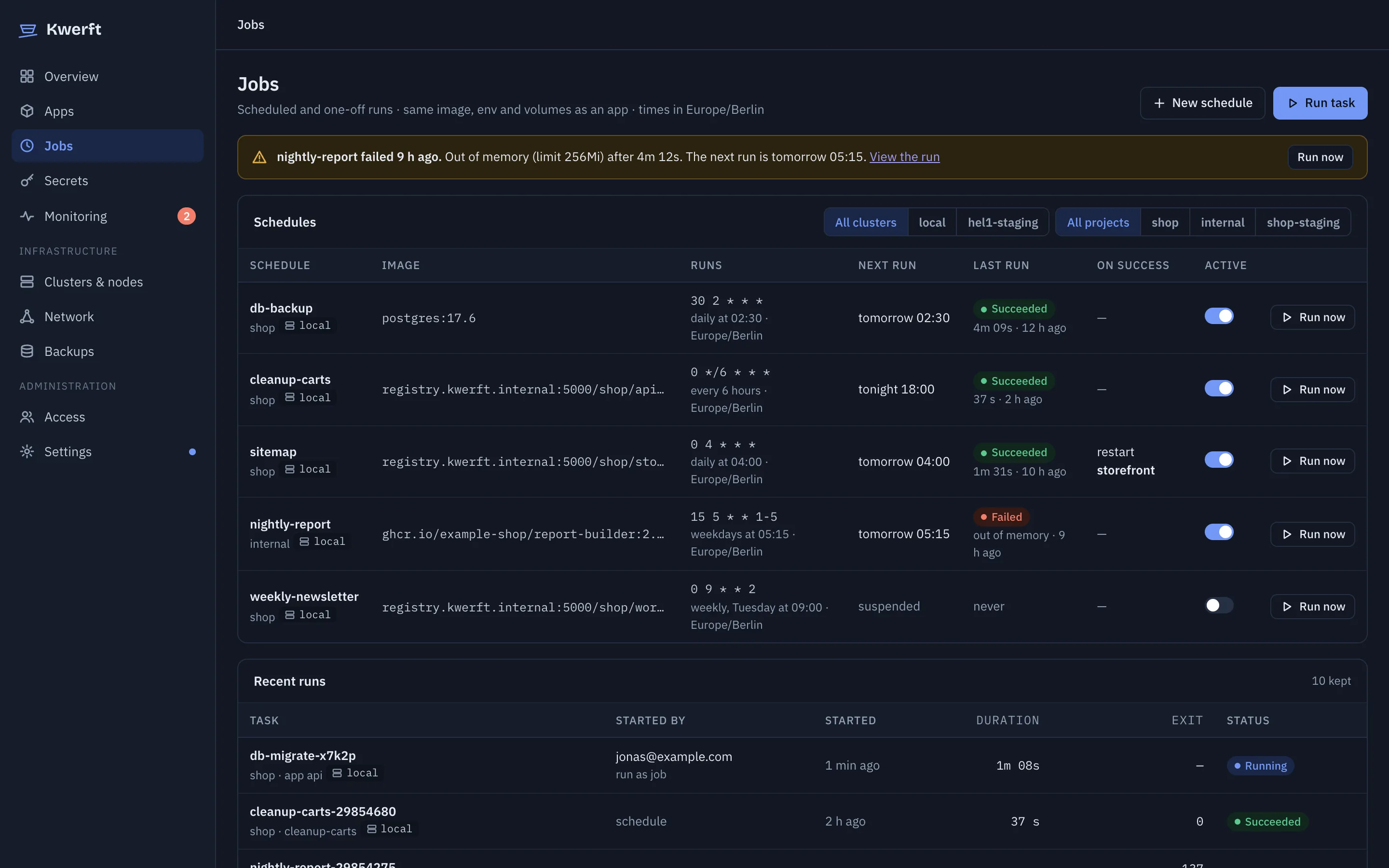Click the Run task button

coord(1320,103)
